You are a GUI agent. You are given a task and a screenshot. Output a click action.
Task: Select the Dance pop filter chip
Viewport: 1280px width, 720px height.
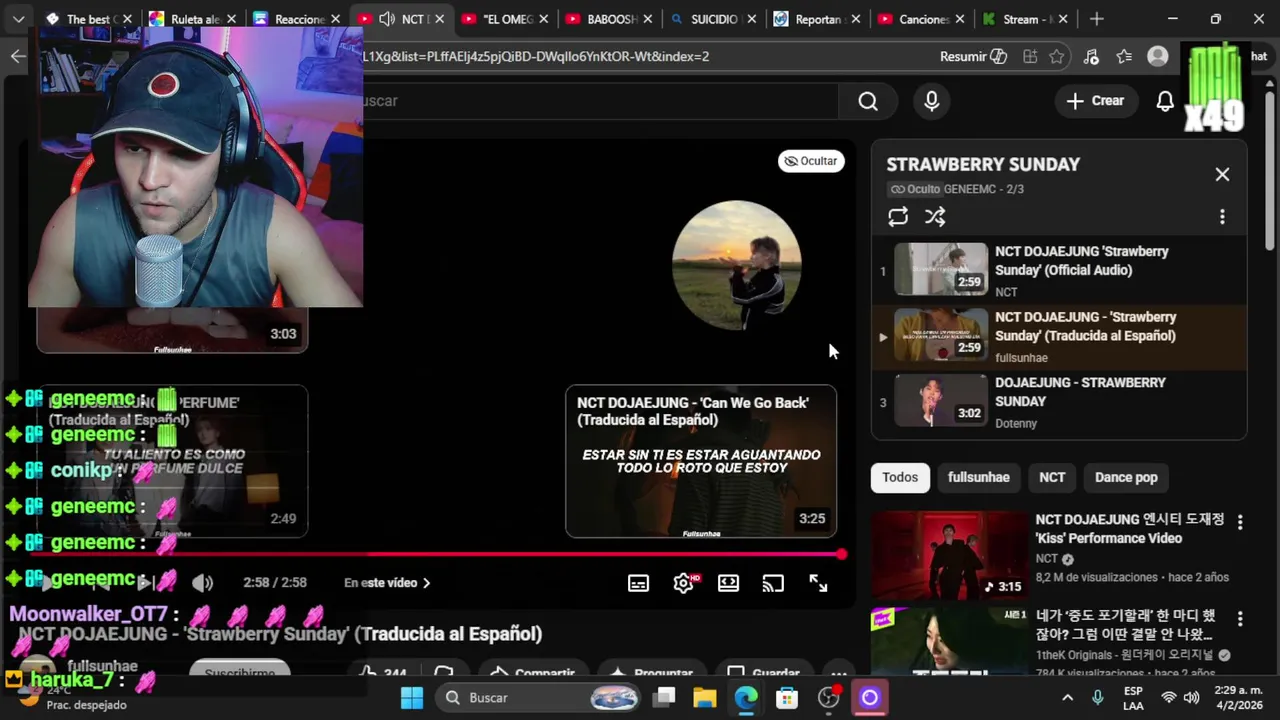click(1126, 477)
